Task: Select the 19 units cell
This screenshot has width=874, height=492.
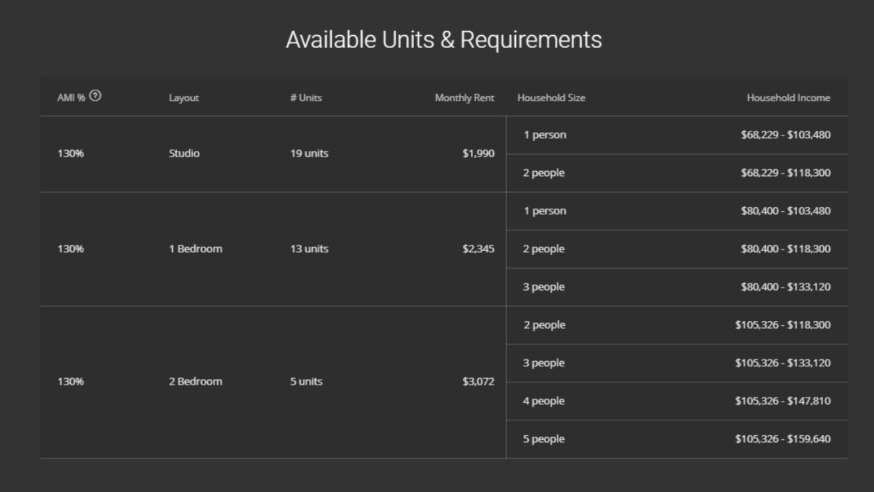Action: point(309,154)
